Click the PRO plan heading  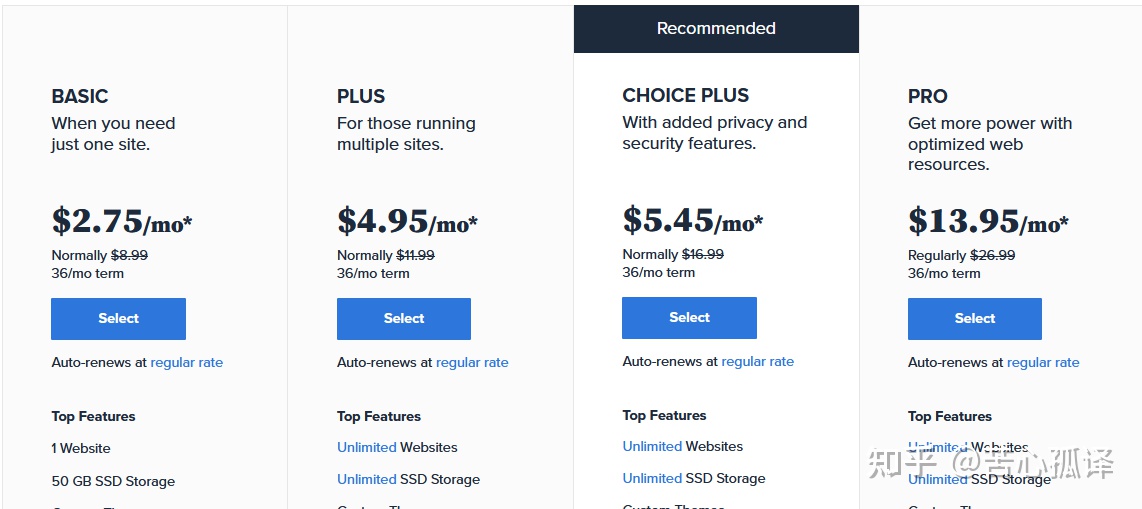pos(927,97)
